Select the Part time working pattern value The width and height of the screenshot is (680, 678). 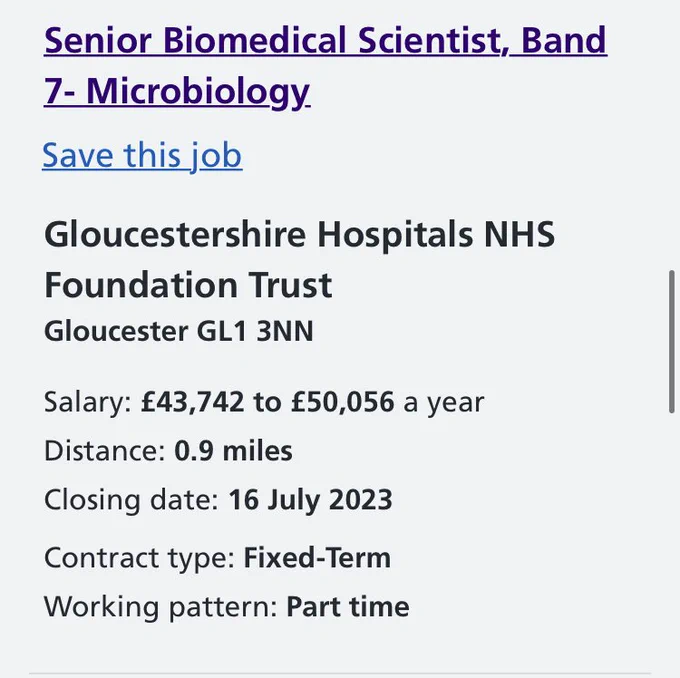click(348, 606)
